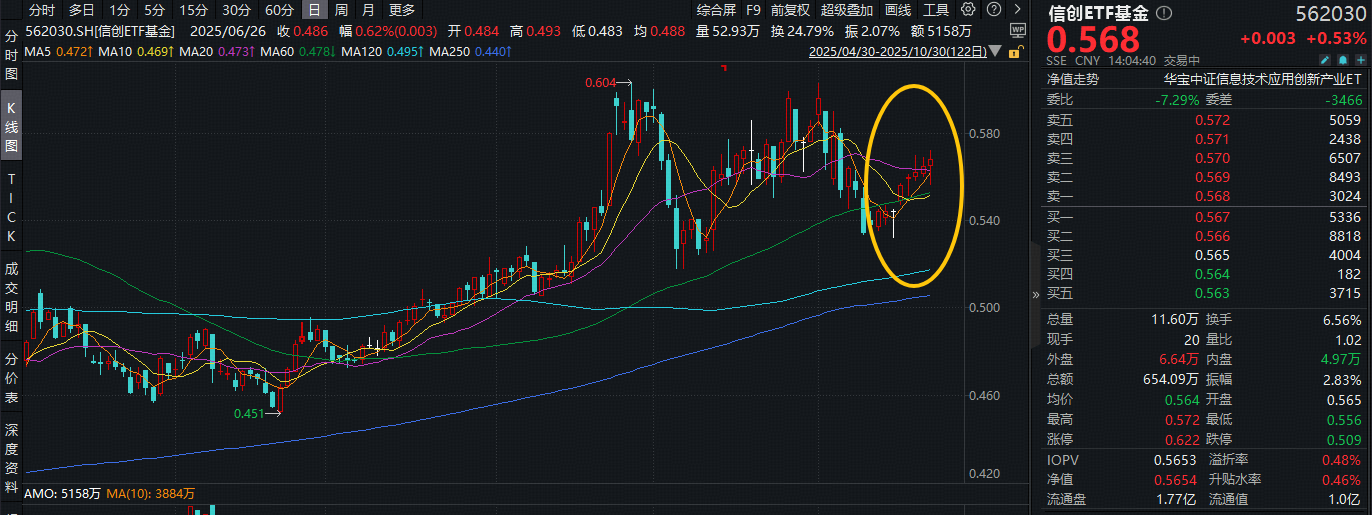Expand toolbar with right chevron arrow
The height and width of the screenshot is (515, 1372).
pyautogui.click(x=1017, y=10)
